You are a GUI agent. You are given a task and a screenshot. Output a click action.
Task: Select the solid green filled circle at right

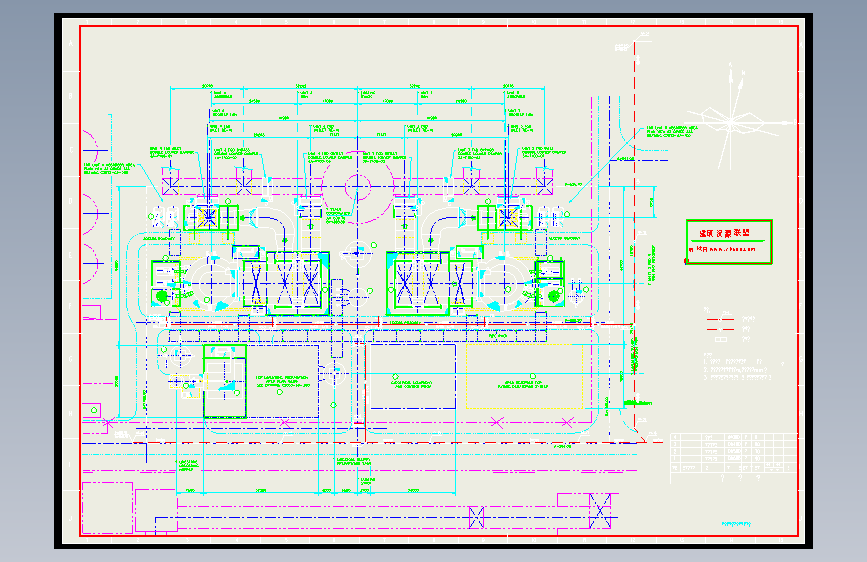553,296
